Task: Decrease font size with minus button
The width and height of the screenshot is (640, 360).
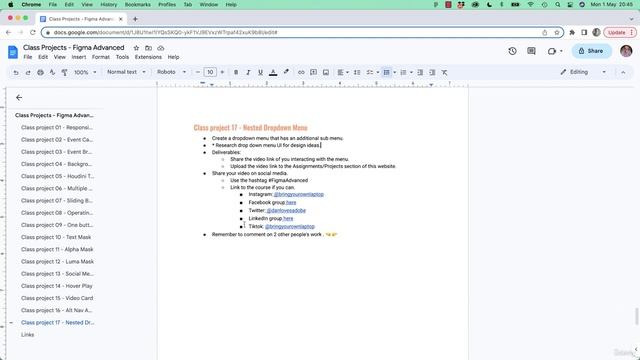Action: [198, 72]
